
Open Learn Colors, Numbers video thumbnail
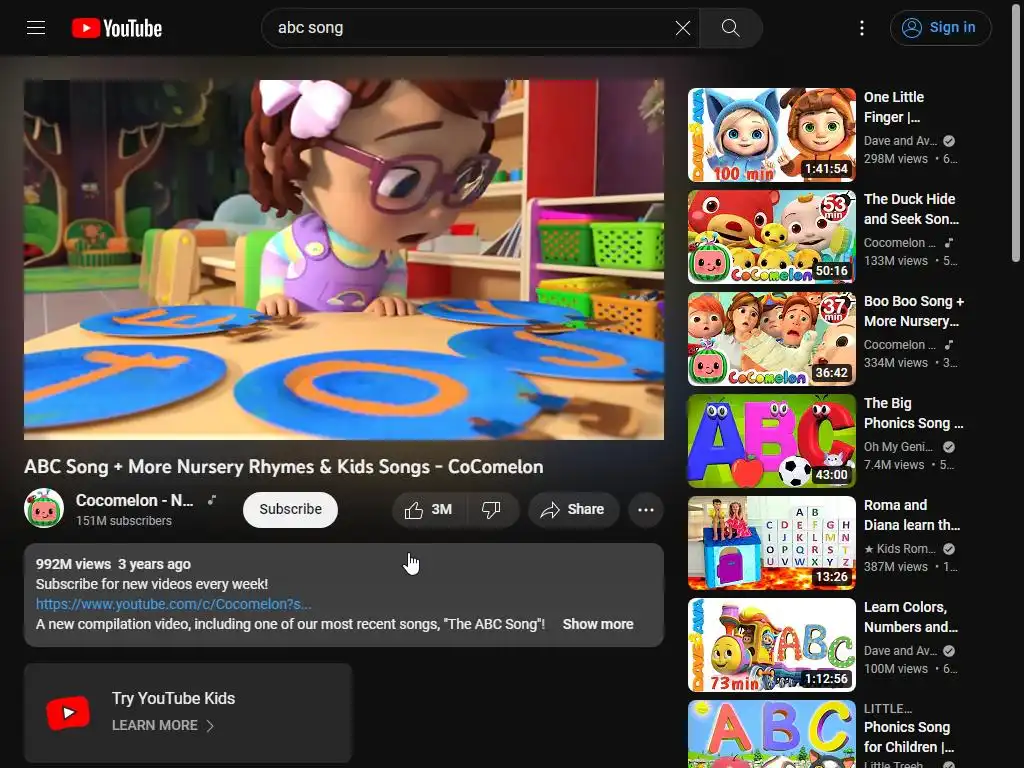771,645
